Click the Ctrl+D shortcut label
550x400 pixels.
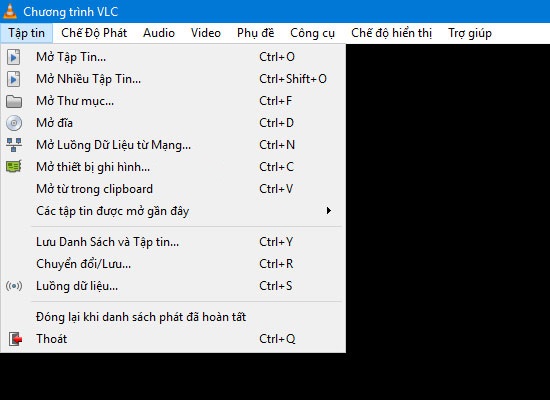276,123
